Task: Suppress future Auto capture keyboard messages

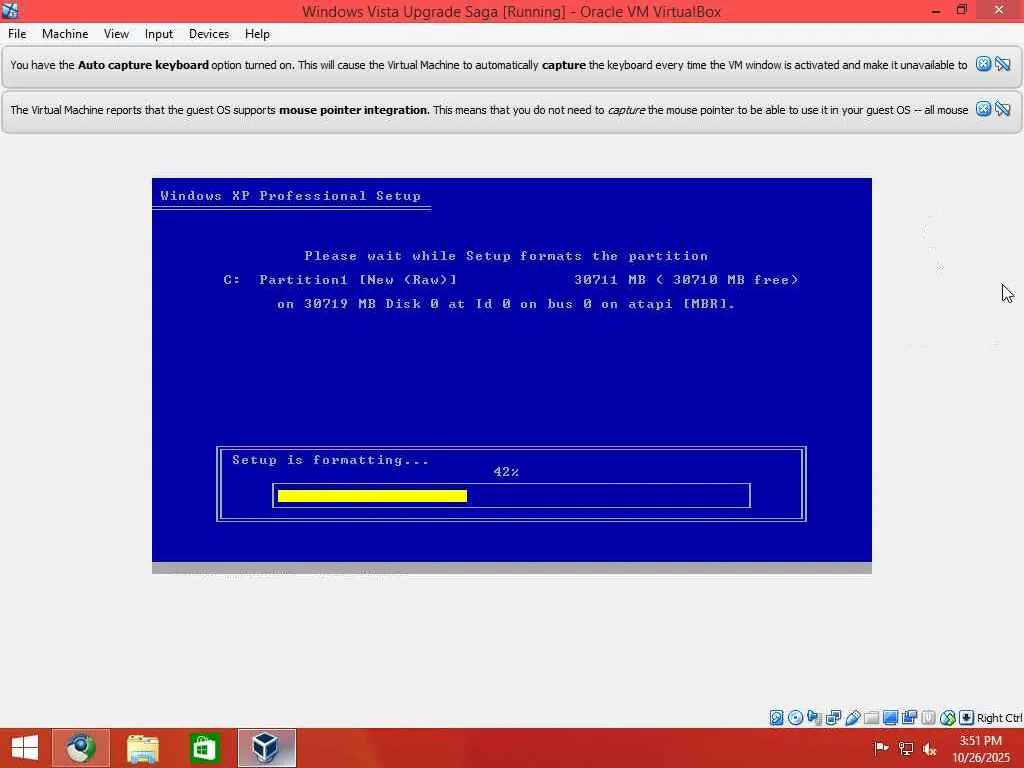Action: pos(1003,64)
